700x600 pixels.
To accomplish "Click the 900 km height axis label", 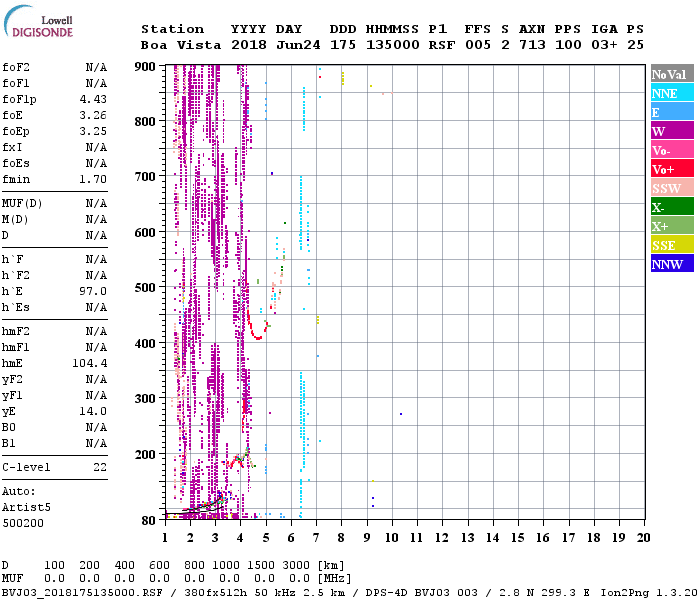I will pos(145,67).
